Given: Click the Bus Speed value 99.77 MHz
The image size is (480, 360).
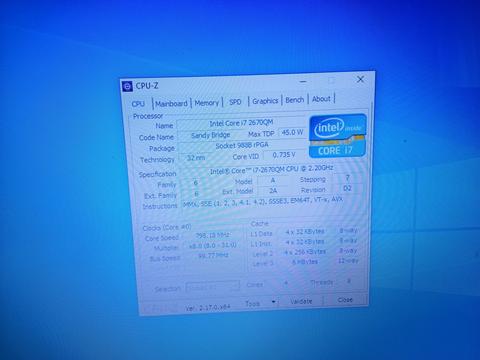Looking at the screenshot, I should (213, 255).
